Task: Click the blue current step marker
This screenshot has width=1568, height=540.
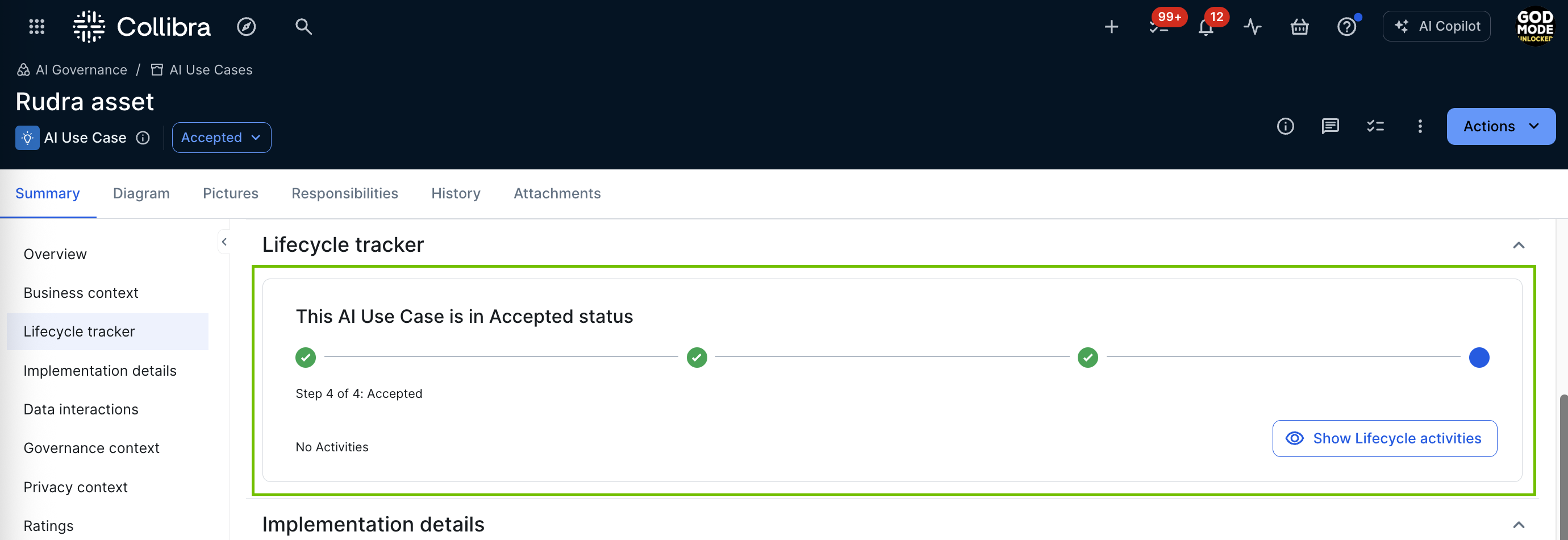Action: tap(1478, 358)
